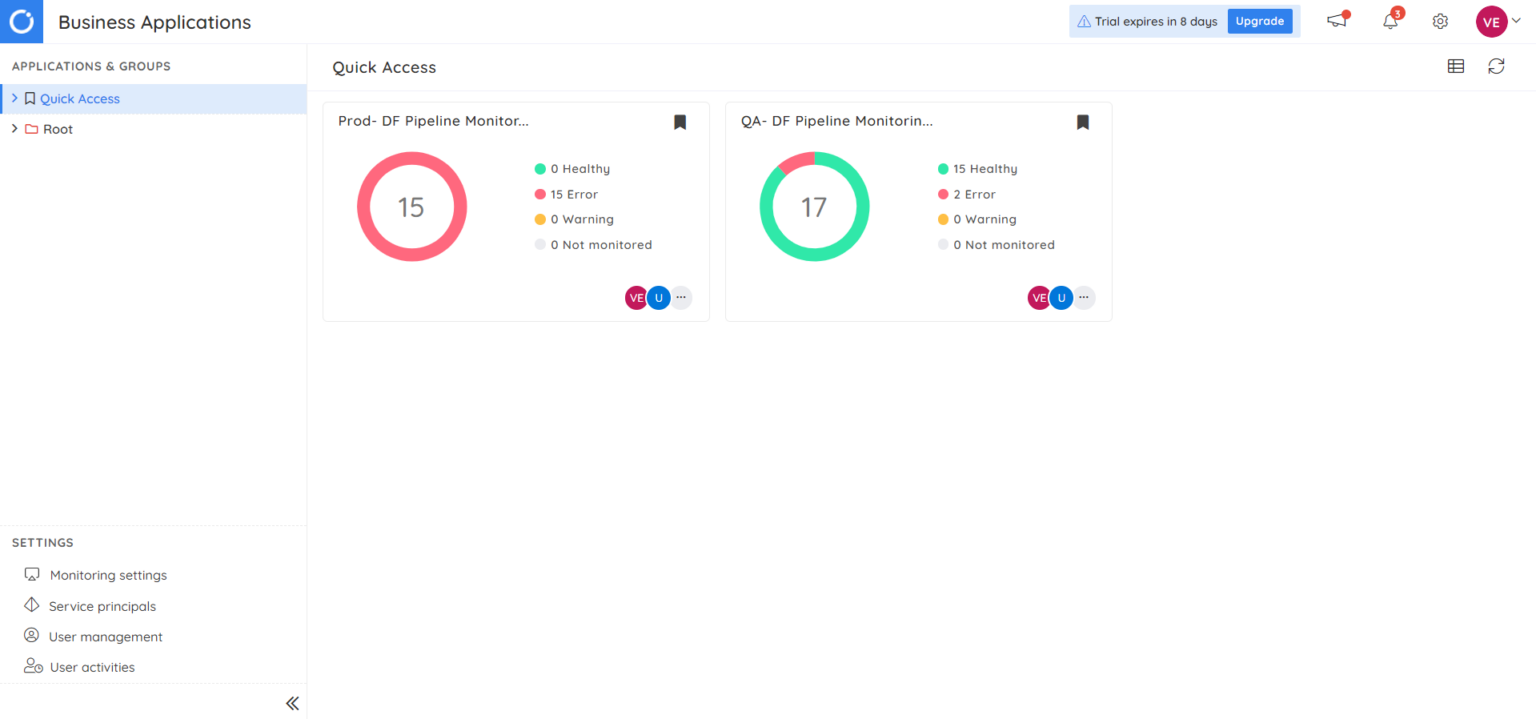Viewport: 1536px width, 719px height.
Task: Click the Business Applications logo icon
Action: tap(21, 21)
